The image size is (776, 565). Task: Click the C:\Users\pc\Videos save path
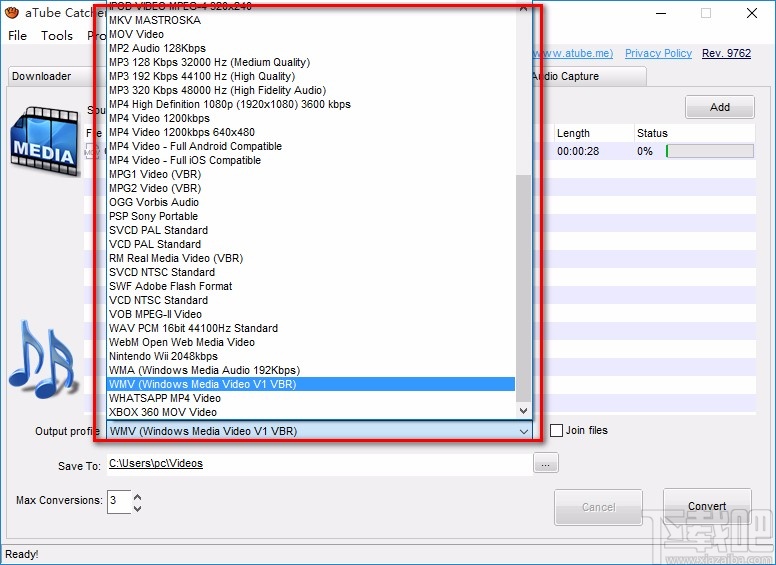156,464
